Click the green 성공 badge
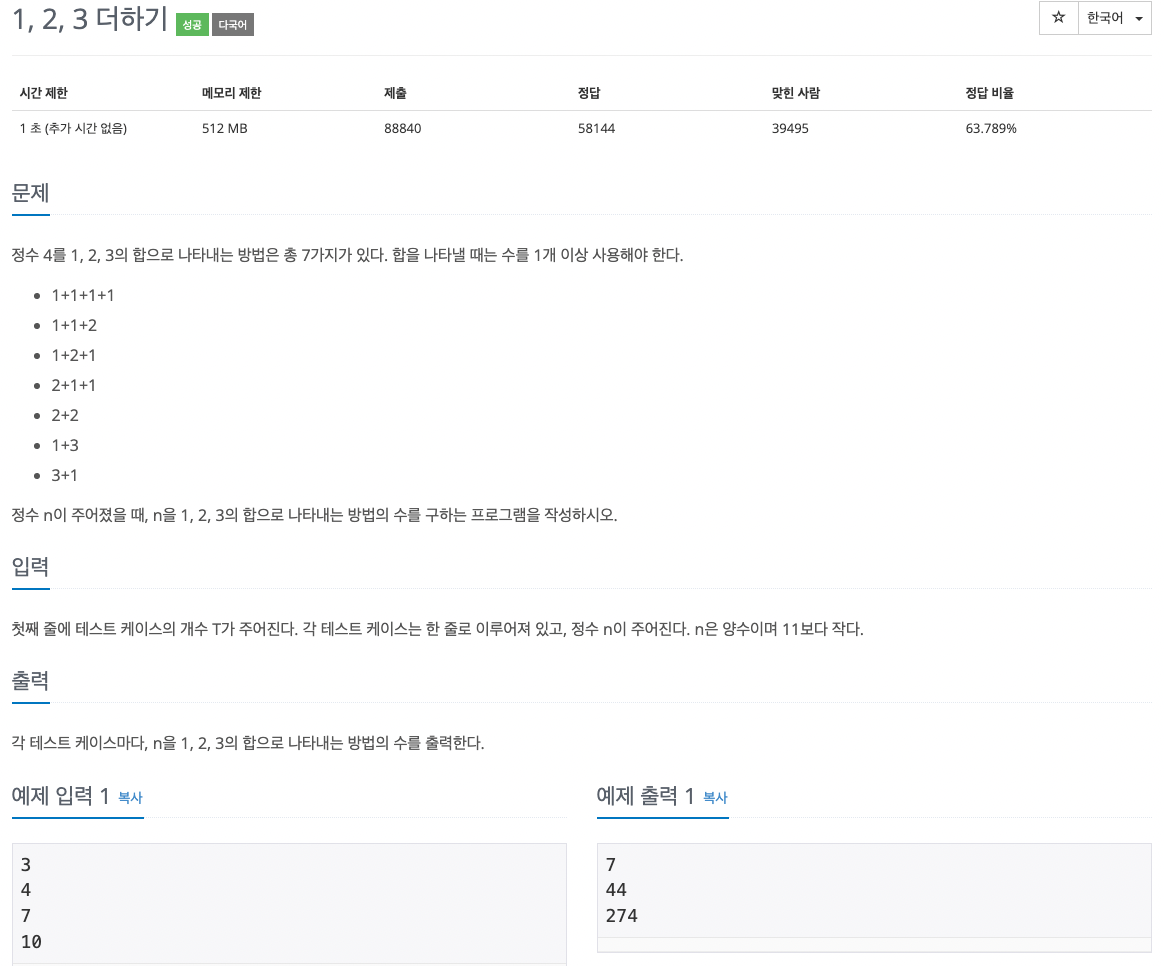Viewport: 1164px width, 966px height. (x=192, y=24)
